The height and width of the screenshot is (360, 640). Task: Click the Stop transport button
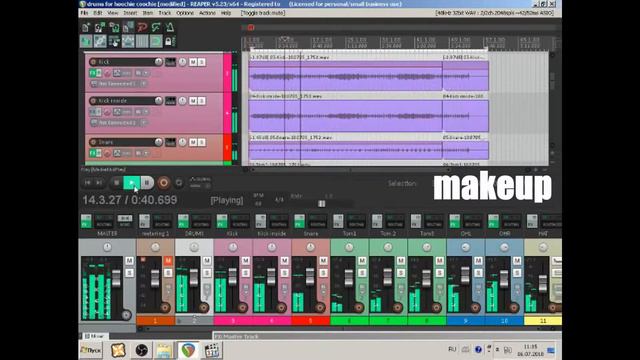coord(116,182)
